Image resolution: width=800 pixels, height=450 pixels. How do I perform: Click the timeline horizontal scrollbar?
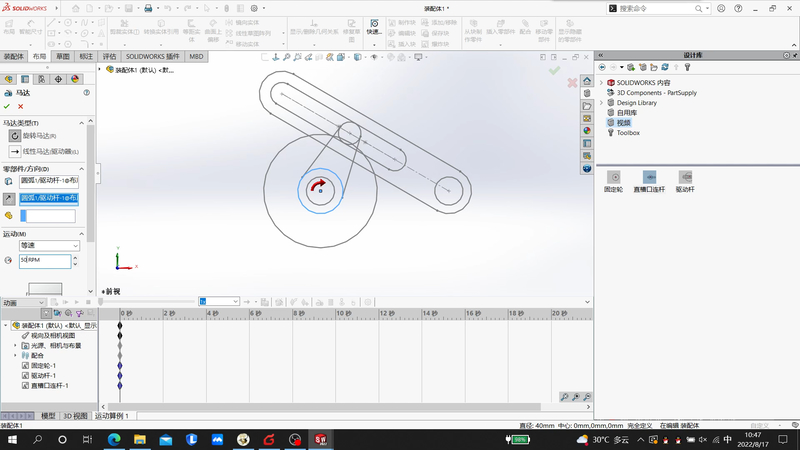(324, 407)
